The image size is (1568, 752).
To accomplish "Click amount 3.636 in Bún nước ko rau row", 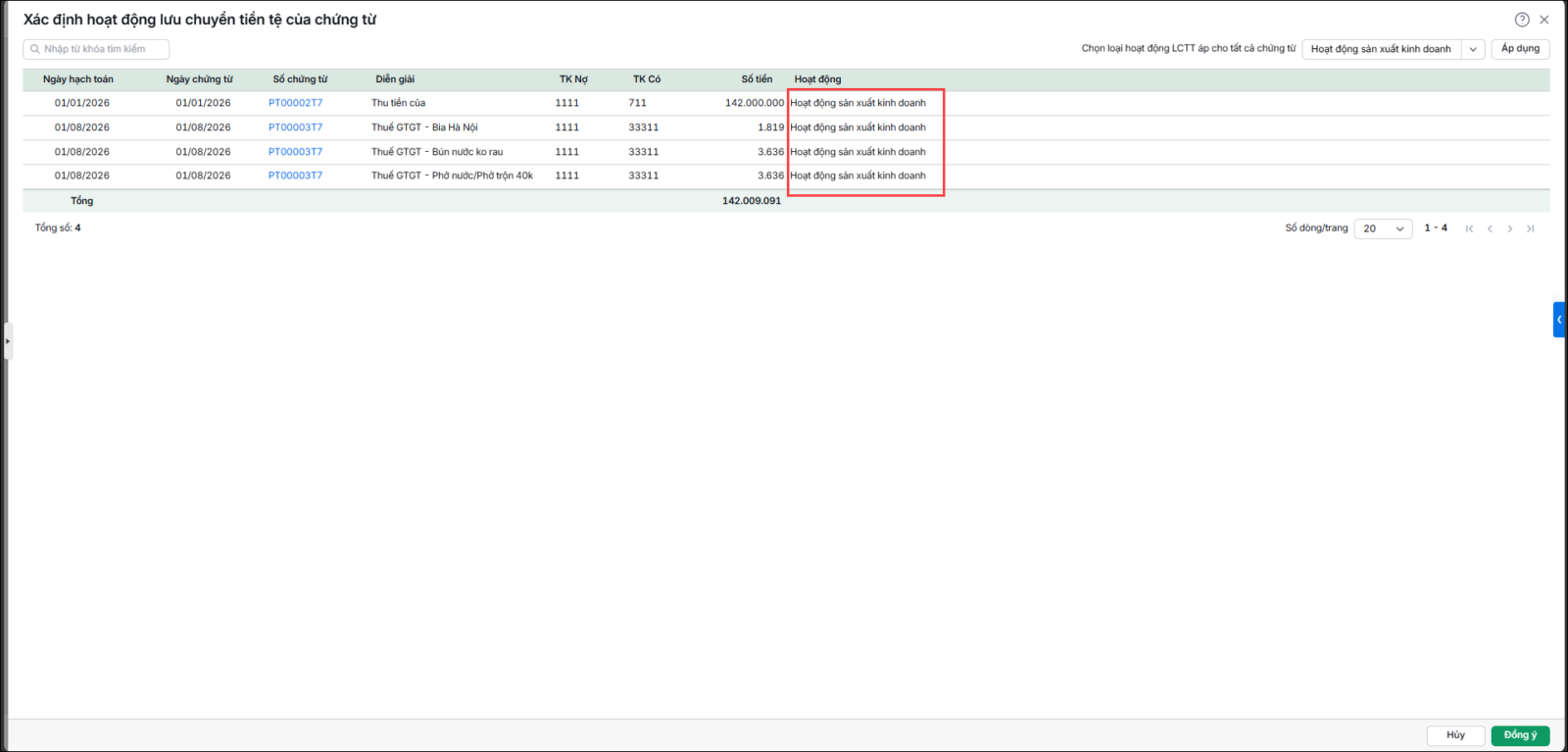I will pos(771,152).
